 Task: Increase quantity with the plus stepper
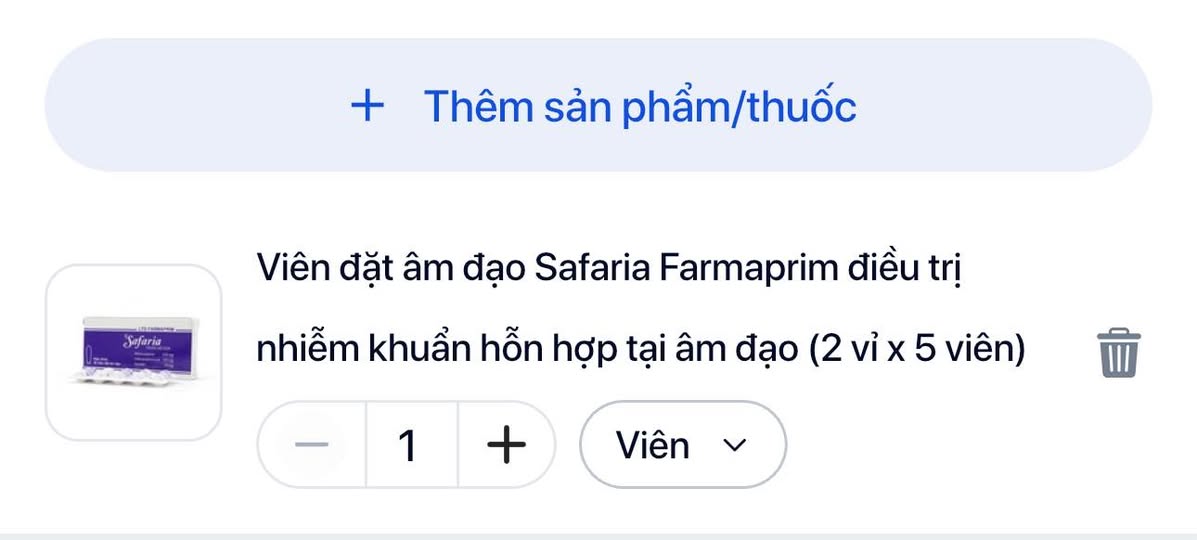tap(506, 445)
